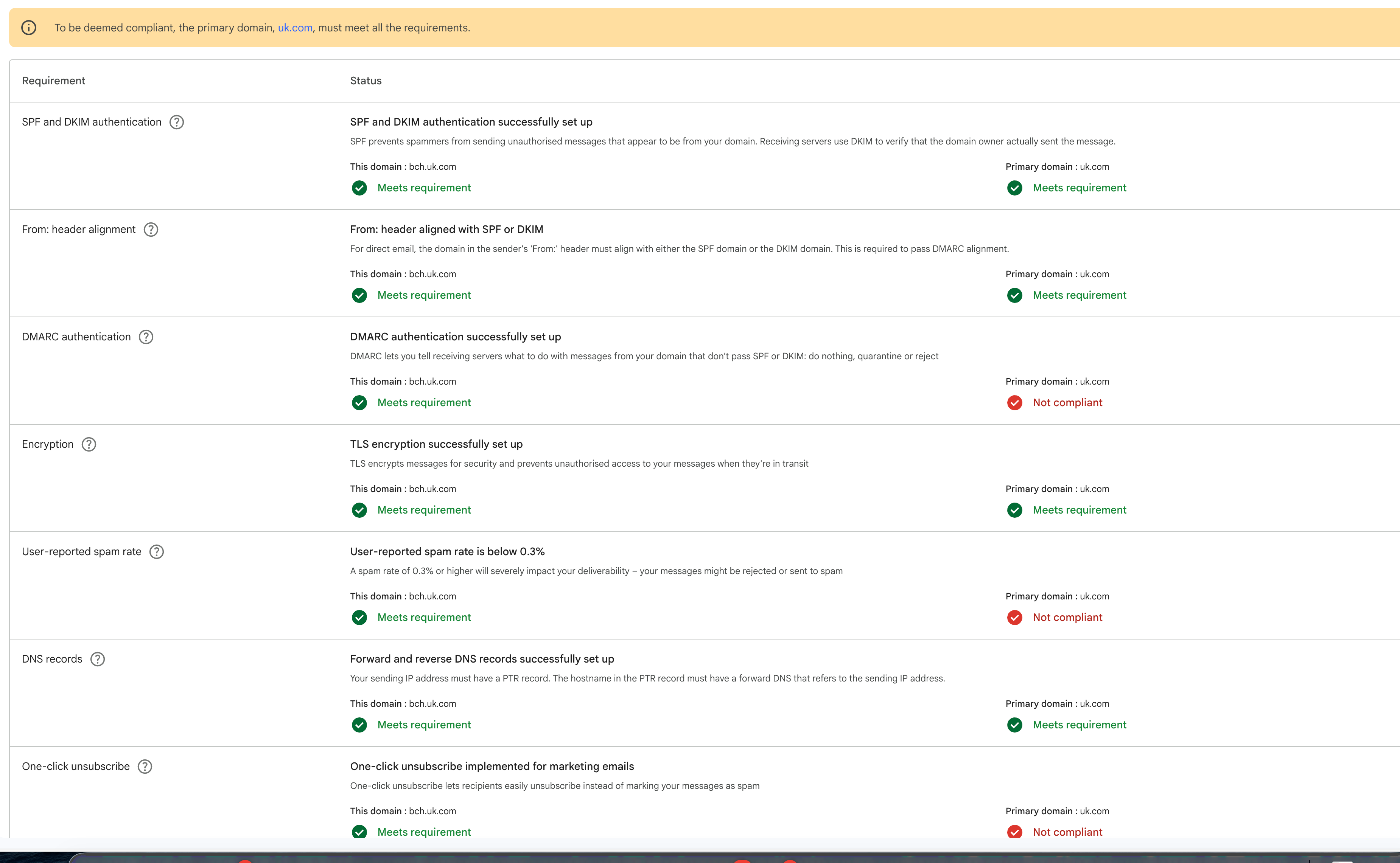Click help icon beside User-reported spam rate
Screen dimensions: 1400x863
(156, 551)
